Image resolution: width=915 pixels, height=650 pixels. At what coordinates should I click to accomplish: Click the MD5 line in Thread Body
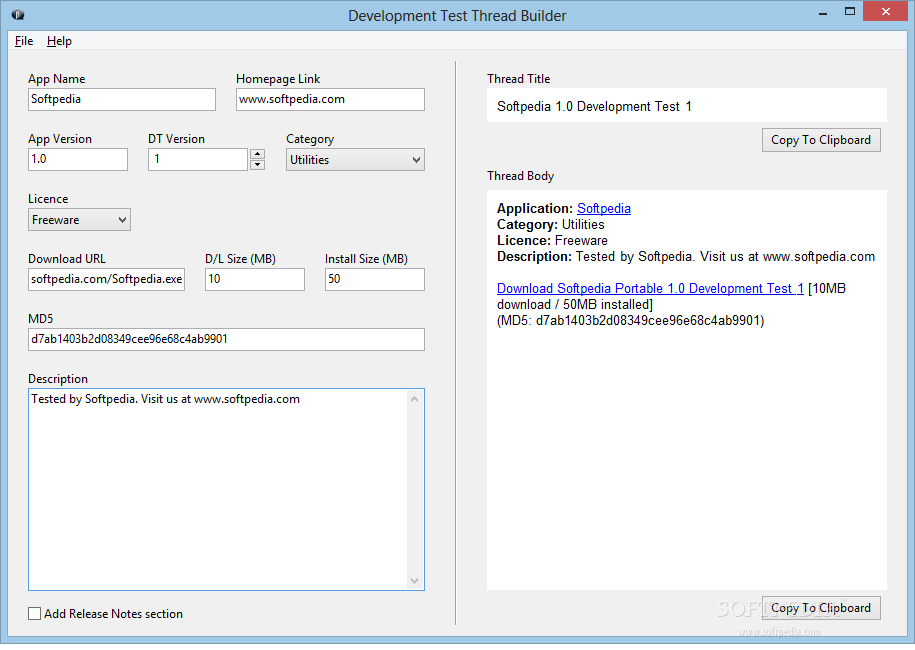point(630,321)
